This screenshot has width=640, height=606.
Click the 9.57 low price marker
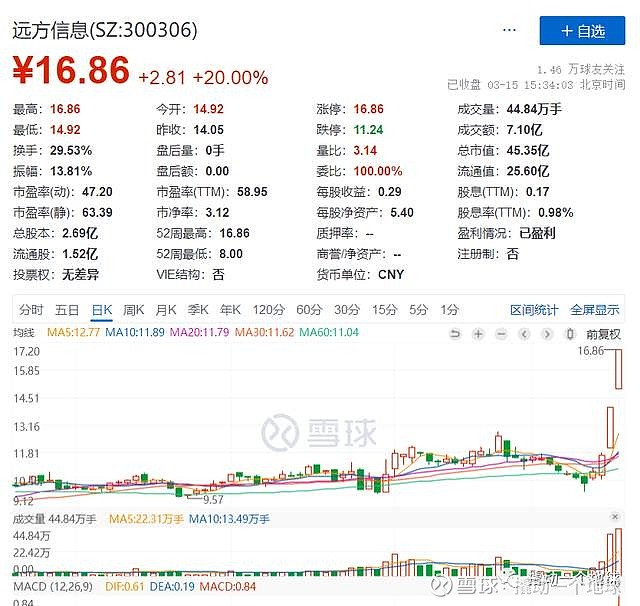[x=213, y=499]
